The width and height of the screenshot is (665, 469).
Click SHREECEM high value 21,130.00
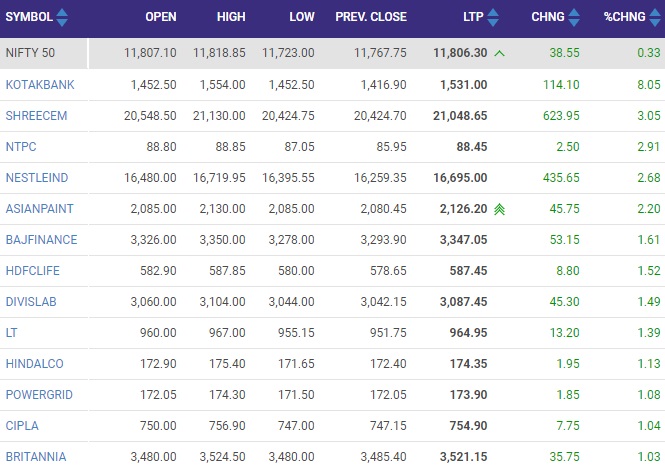pos(219,116)
